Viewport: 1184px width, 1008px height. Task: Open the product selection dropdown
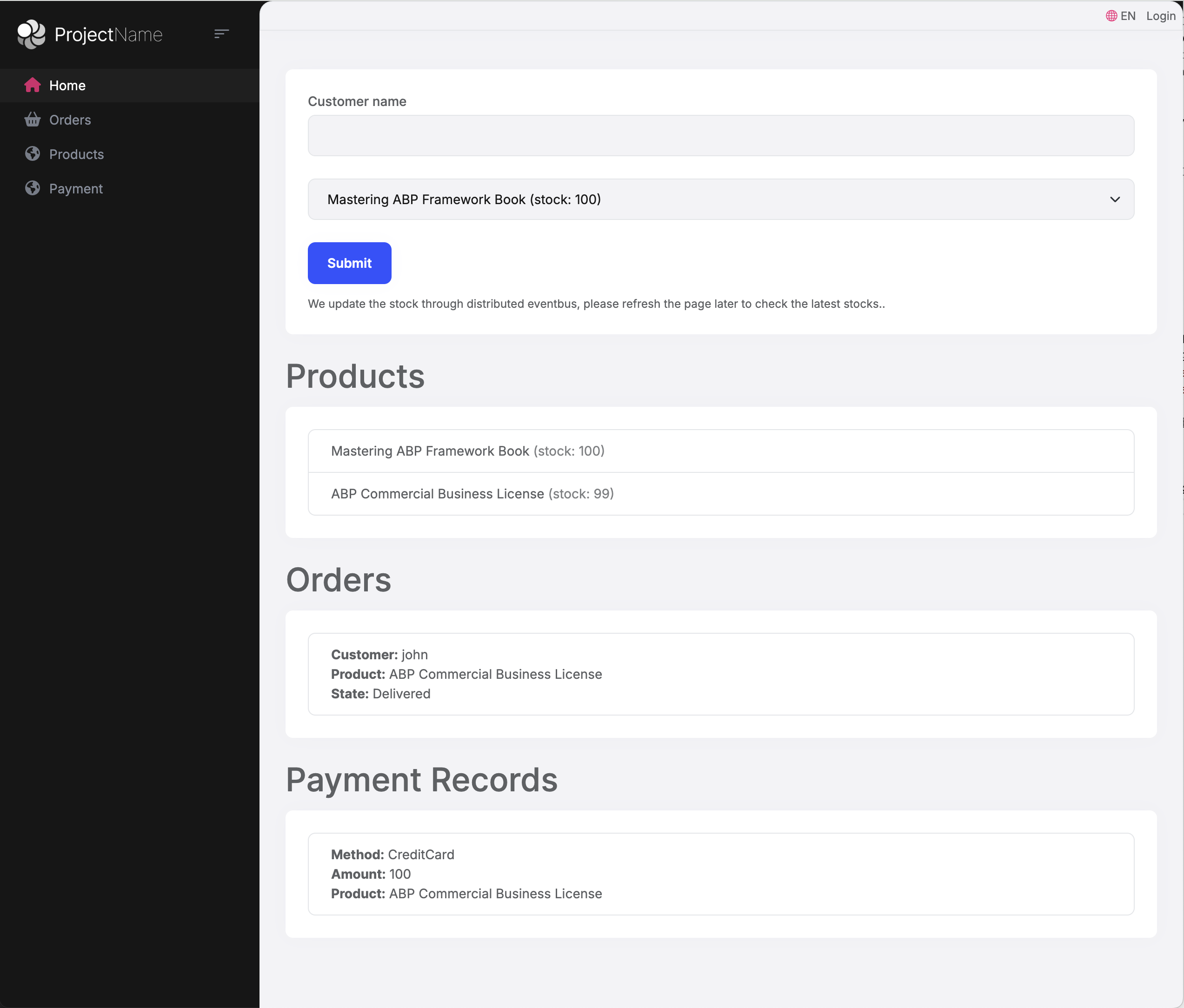720,199
